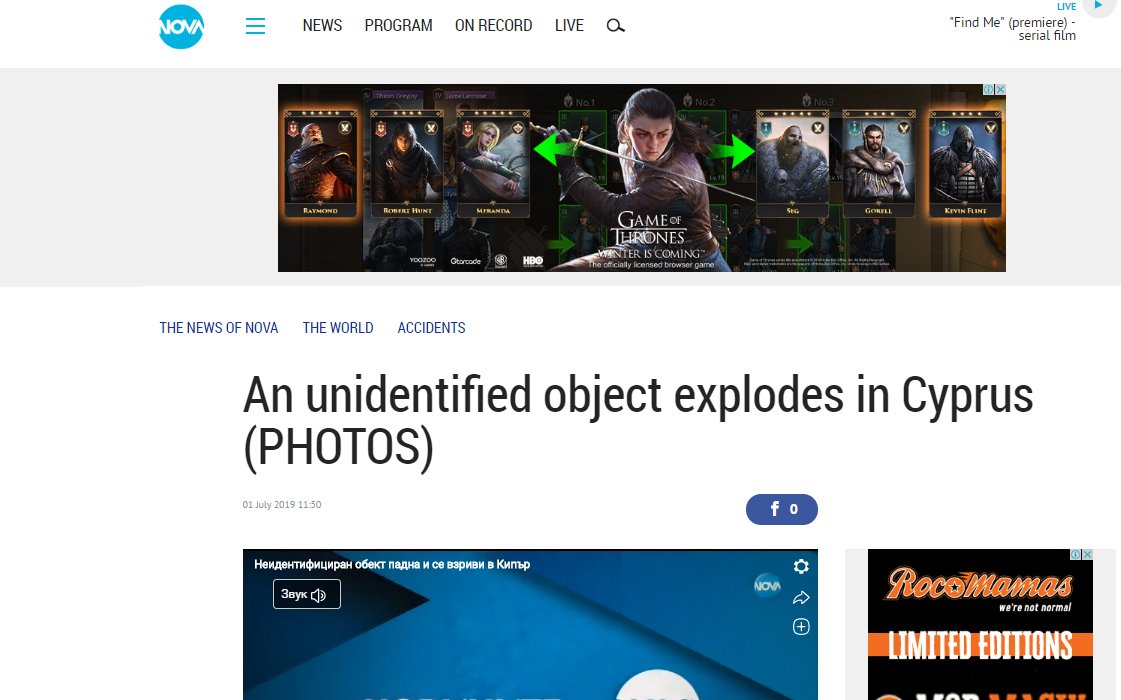Click the Game of Thrones banner ad
Screen dimensions: 1121x700
click(641, 178)
